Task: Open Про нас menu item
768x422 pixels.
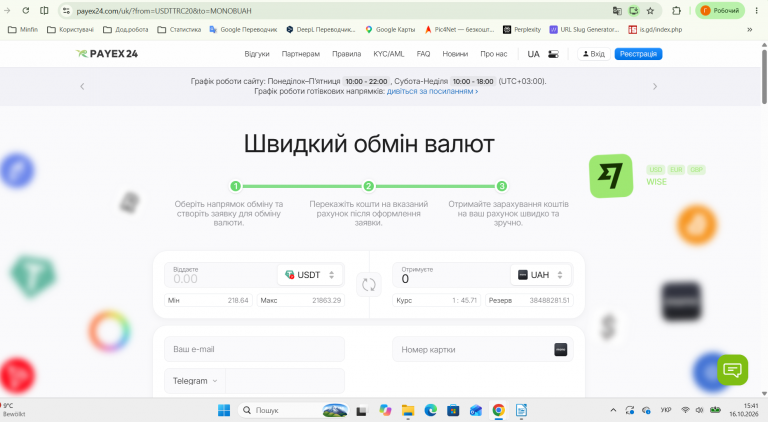Action: pyautogui.click(x=494, y=54)
